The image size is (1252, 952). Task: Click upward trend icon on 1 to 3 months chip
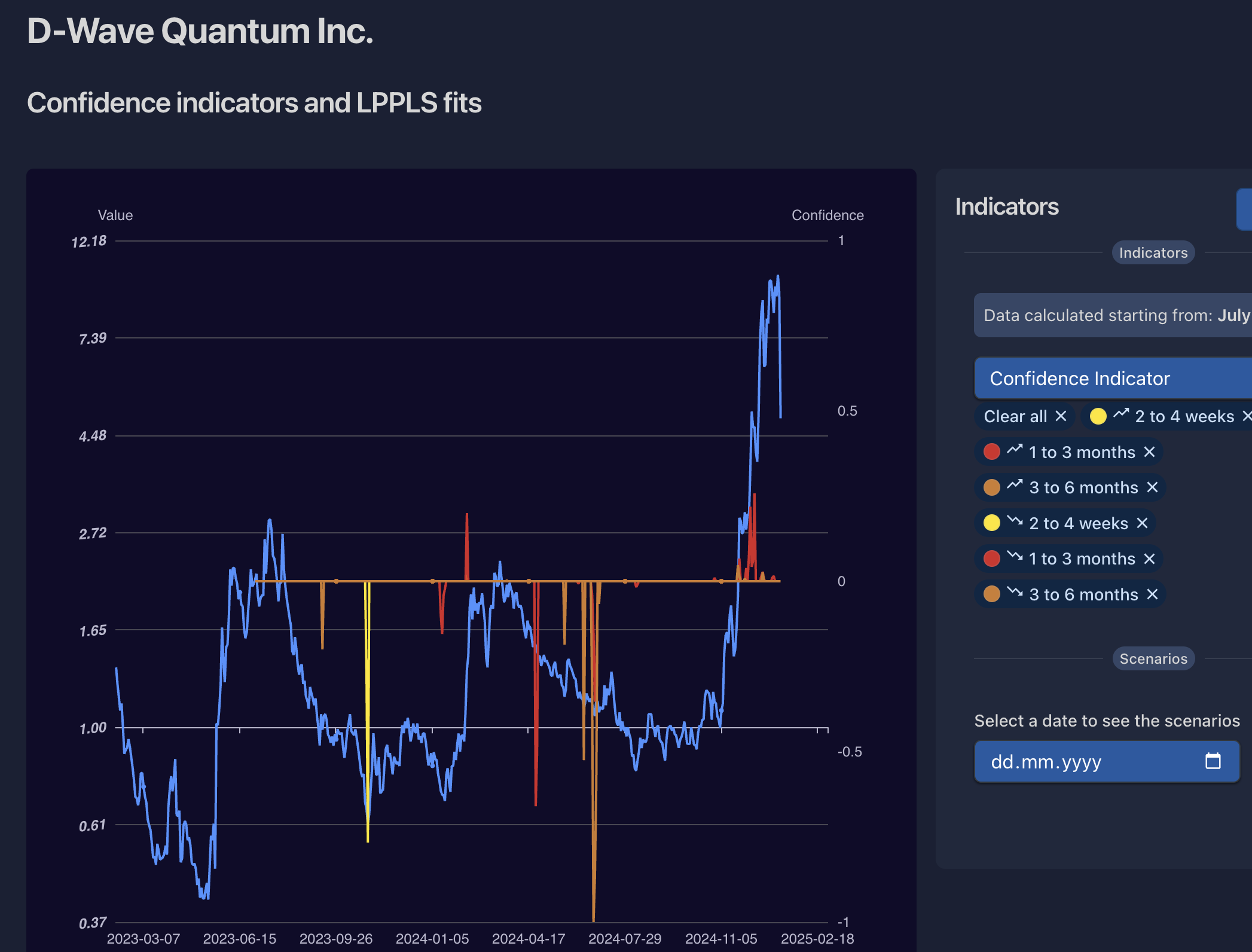tap(1015, 449)
